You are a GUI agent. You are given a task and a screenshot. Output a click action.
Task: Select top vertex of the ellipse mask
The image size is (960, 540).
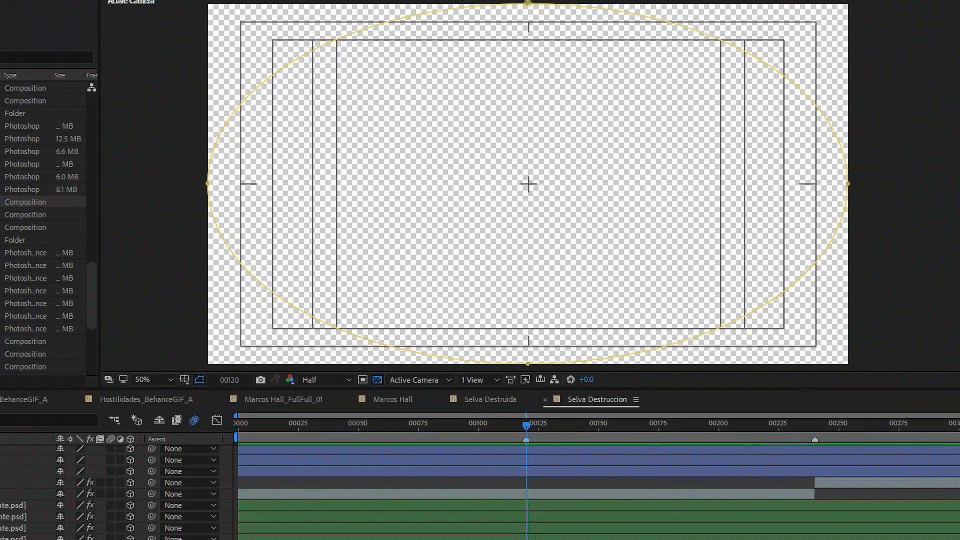pos(528,4)
